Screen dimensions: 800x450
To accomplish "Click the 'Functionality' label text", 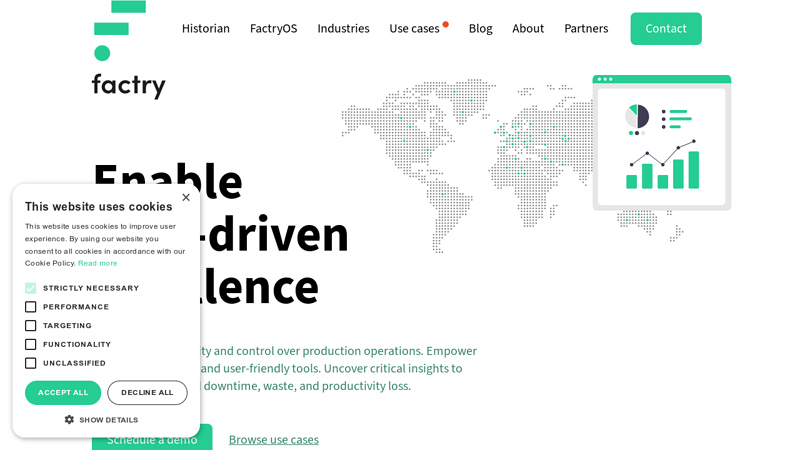I will (77, 344).
